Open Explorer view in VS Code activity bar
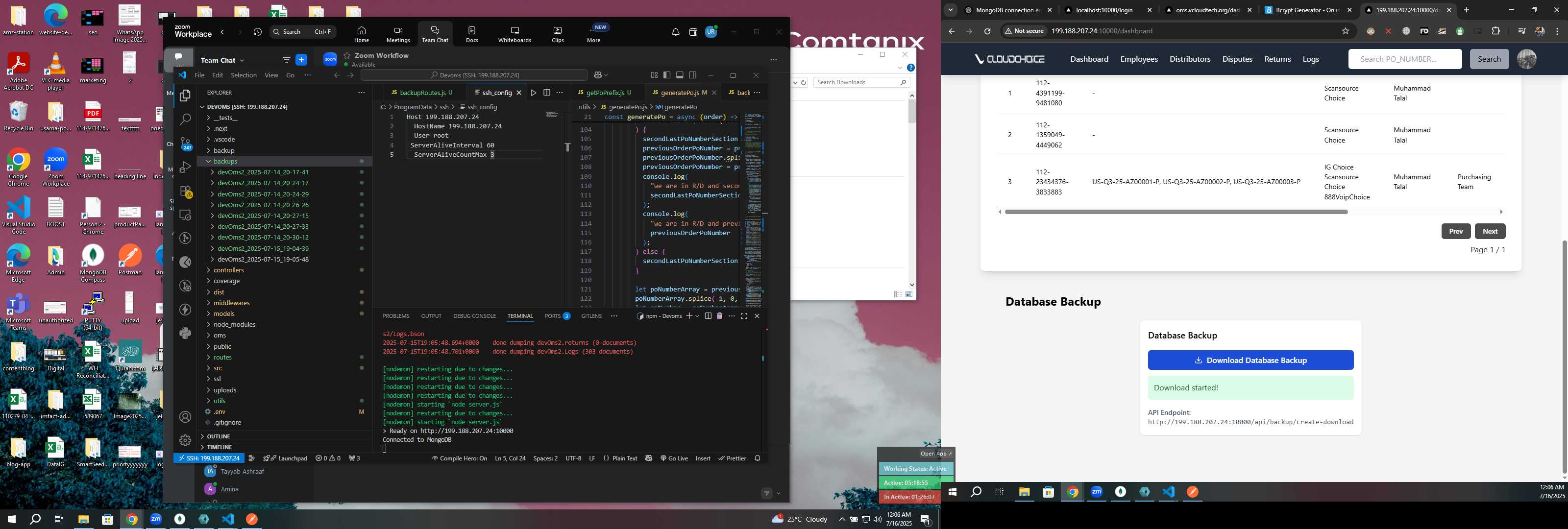This screenshot has height=529, width=1568. (x=185, y=96)
